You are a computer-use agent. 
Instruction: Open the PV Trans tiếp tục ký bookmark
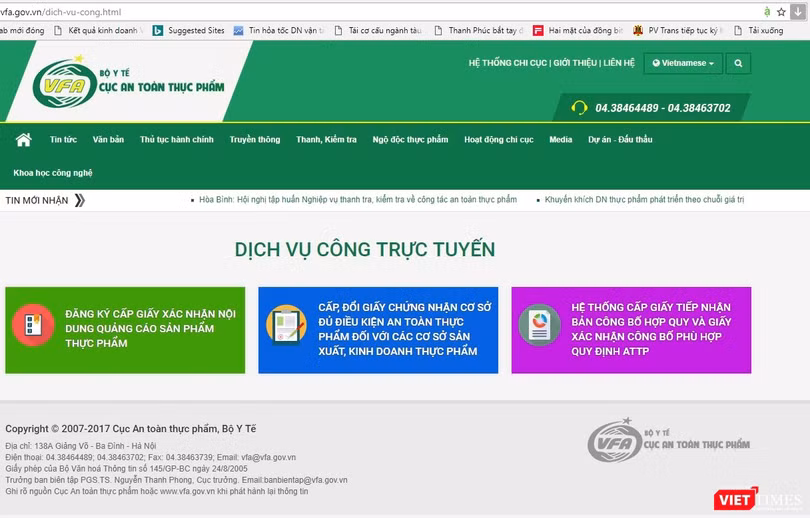click(x=678, y=30)
